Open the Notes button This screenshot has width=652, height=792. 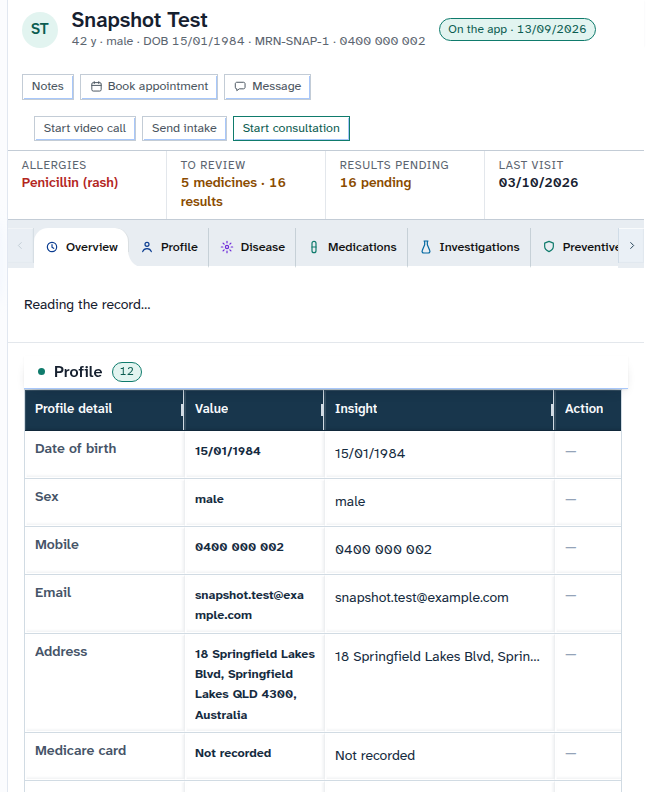47,86
